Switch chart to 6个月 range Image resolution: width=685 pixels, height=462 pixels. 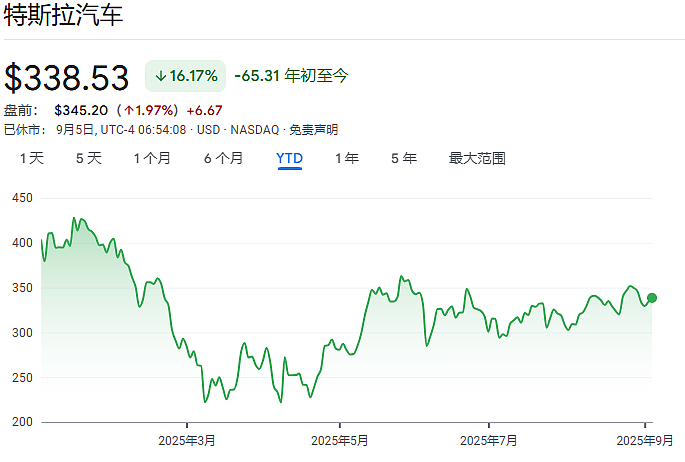point(223,158)
